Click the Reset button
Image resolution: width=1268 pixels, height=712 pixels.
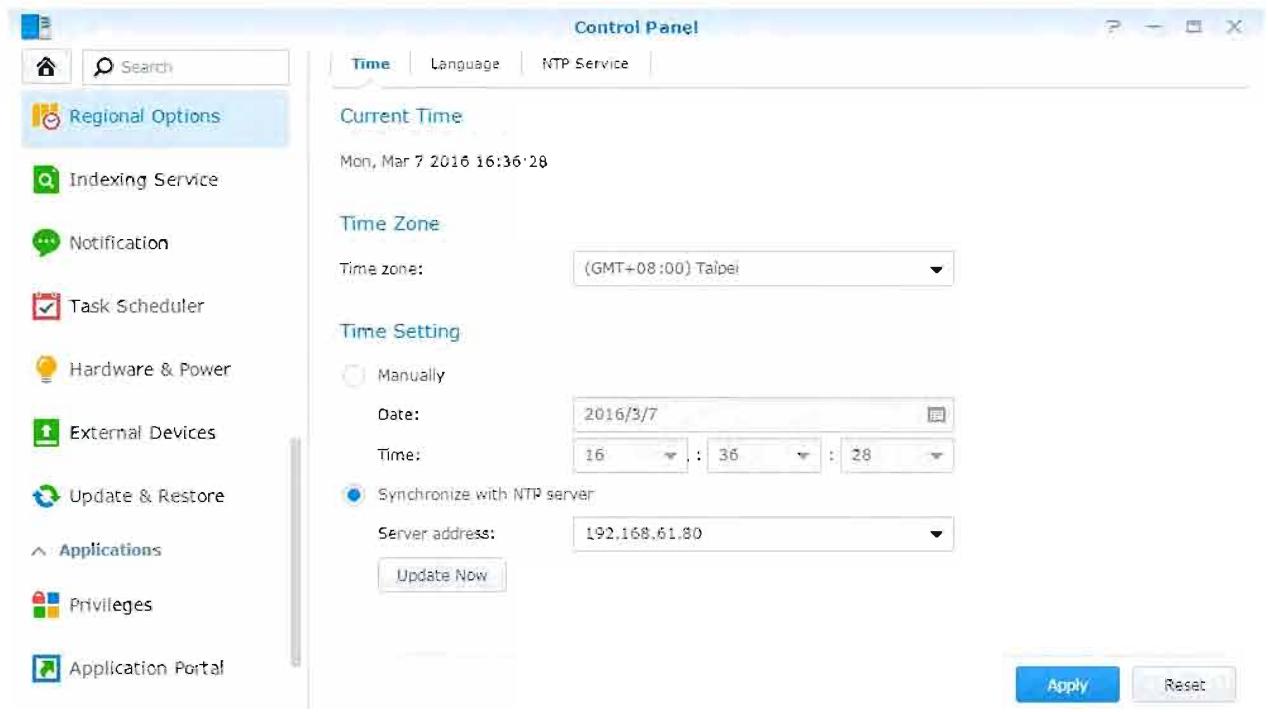(x=1184, y=685)
